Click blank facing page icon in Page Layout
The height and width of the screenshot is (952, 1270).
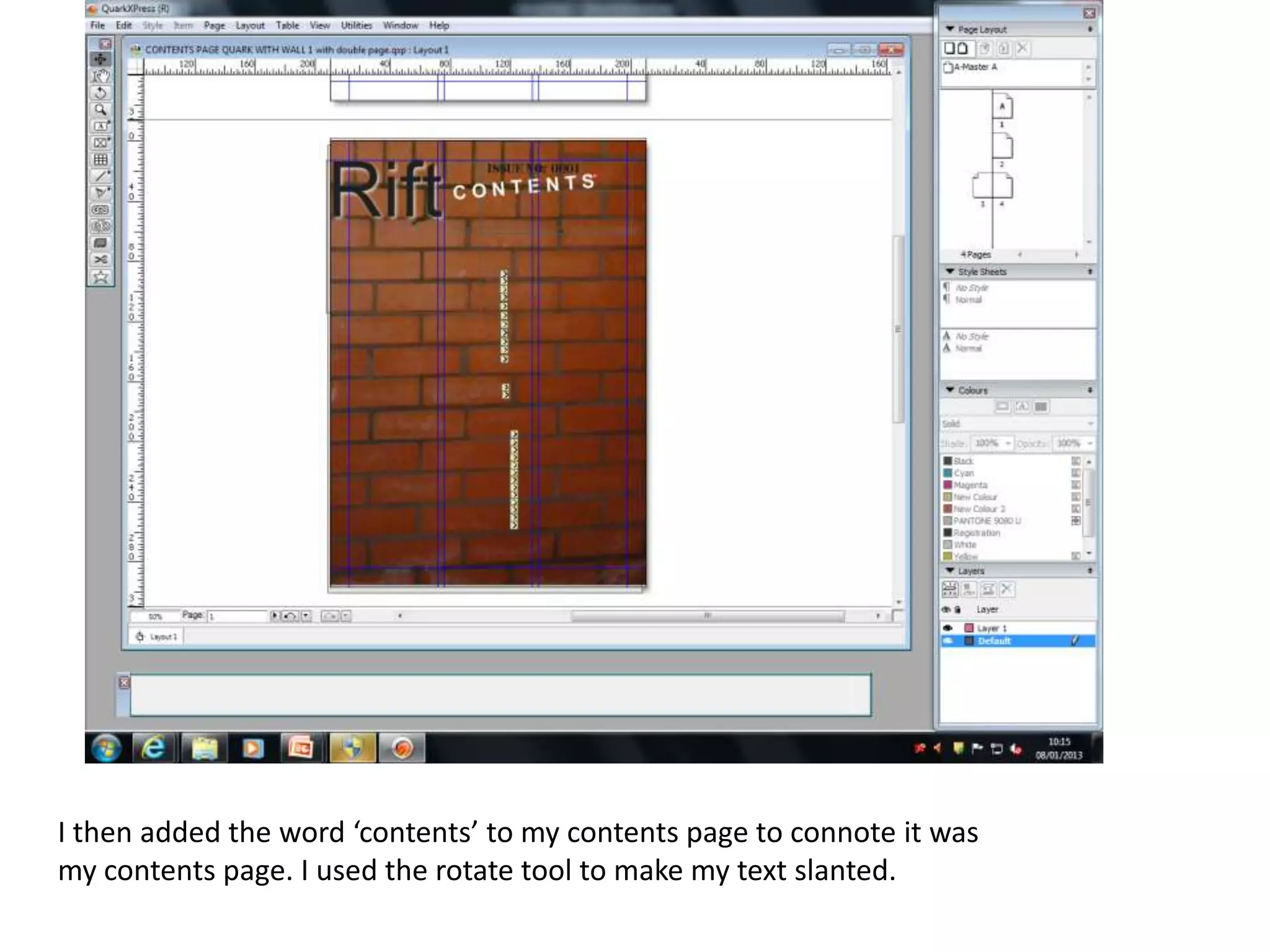[962, 48]
